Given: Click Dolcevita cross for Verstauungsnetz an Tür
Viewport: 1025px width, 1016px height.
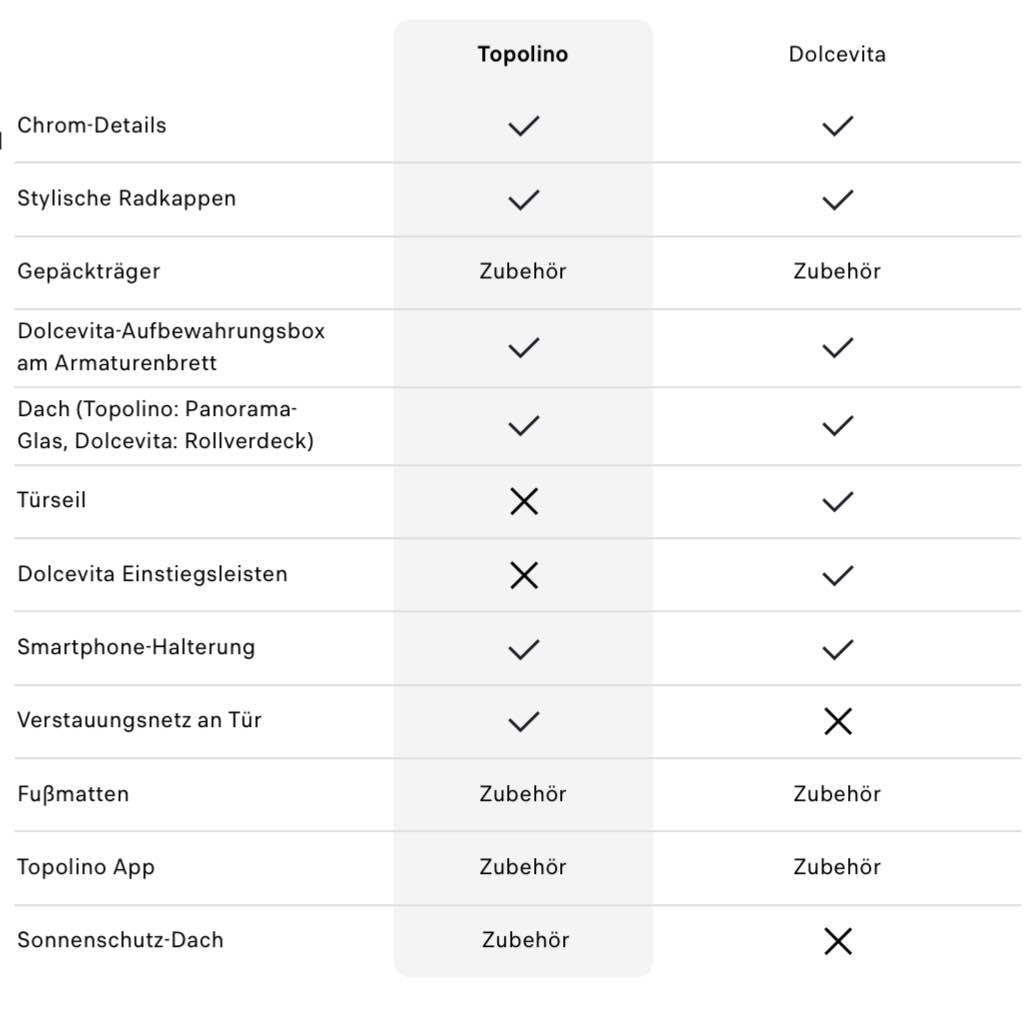Looking at the screenshot, I should [837, 721].
